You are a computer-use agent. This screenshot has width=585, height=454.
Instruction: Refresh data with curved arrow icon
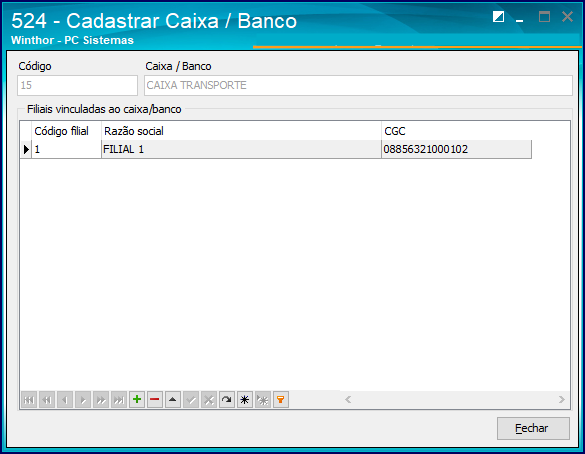[x=226, y=400]
